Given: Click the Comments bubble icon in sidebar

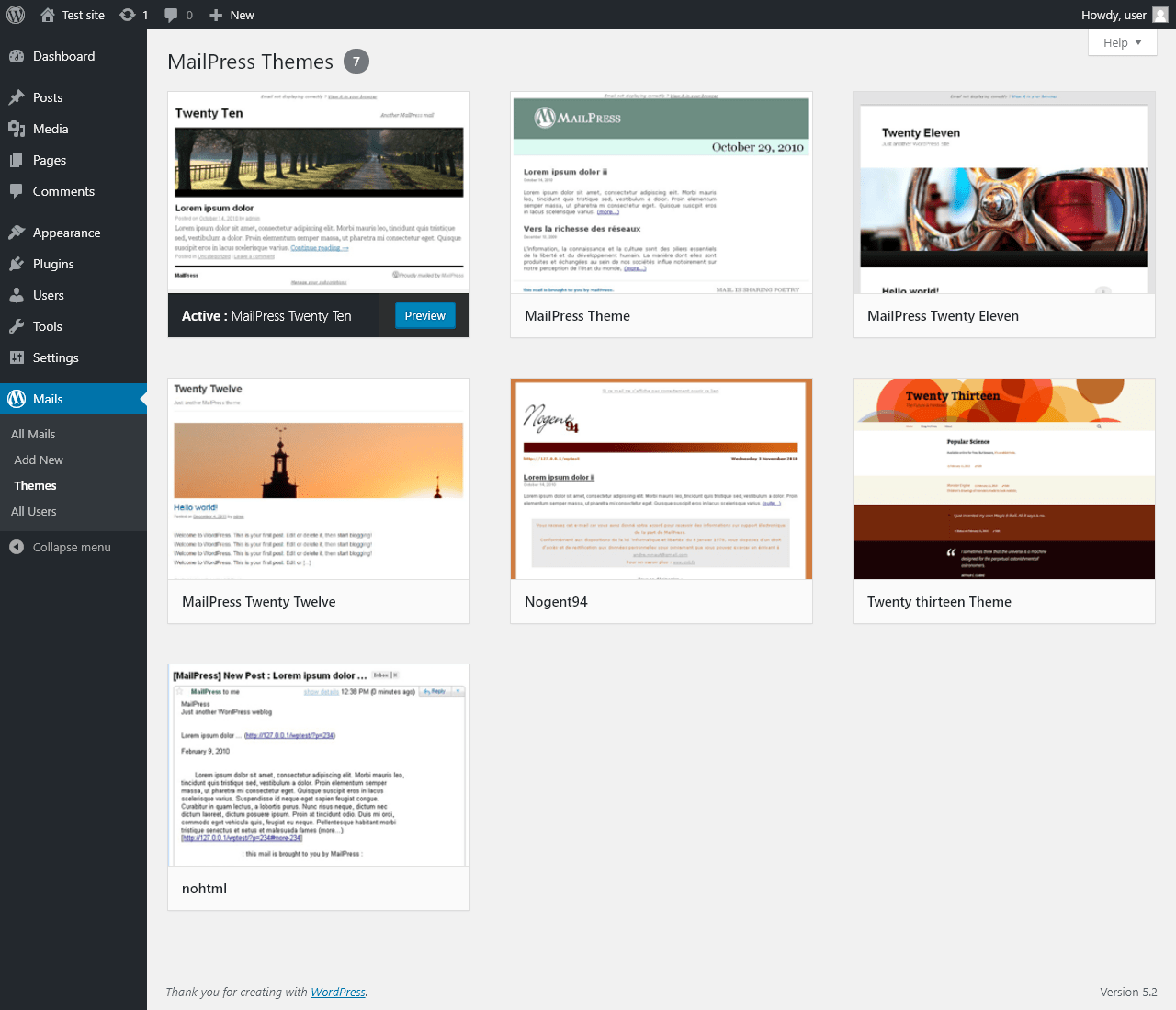Looking at the screenshot, I should [x=17, y=191].
